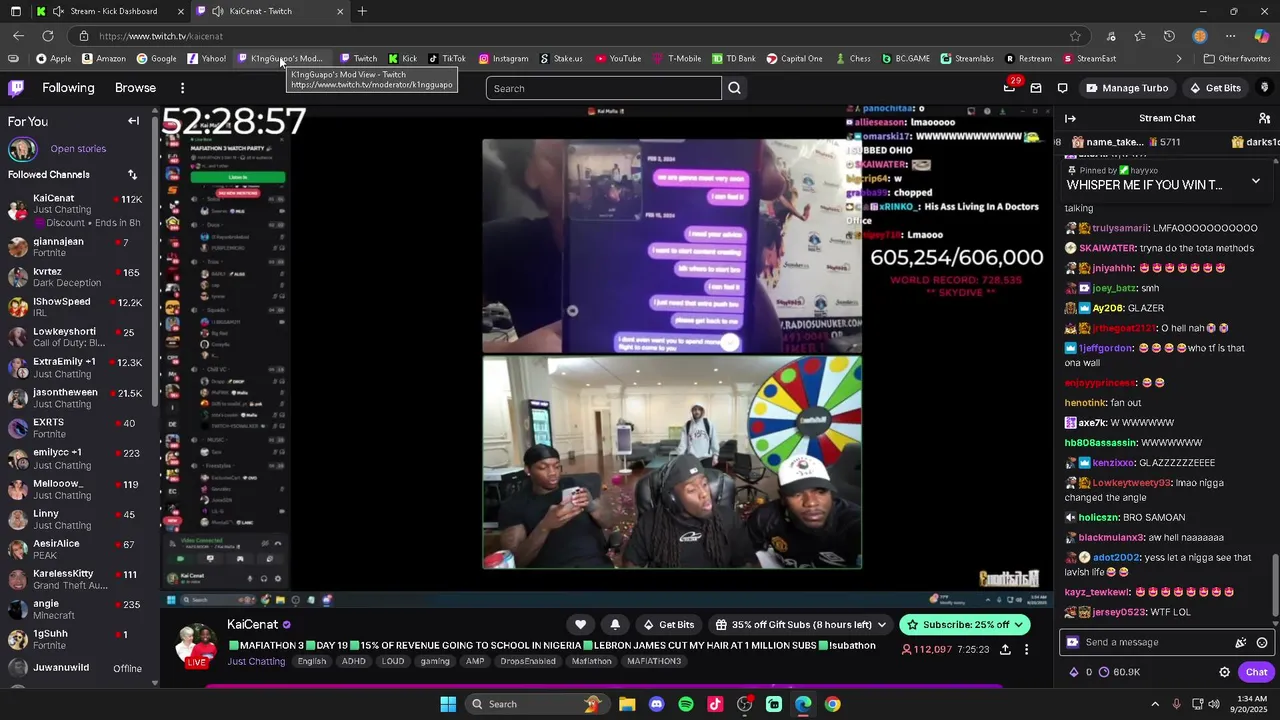The width and height of the screenshot is (1280, 720).
Task: Collapse the For You sidebar
Action: (133, 121)
